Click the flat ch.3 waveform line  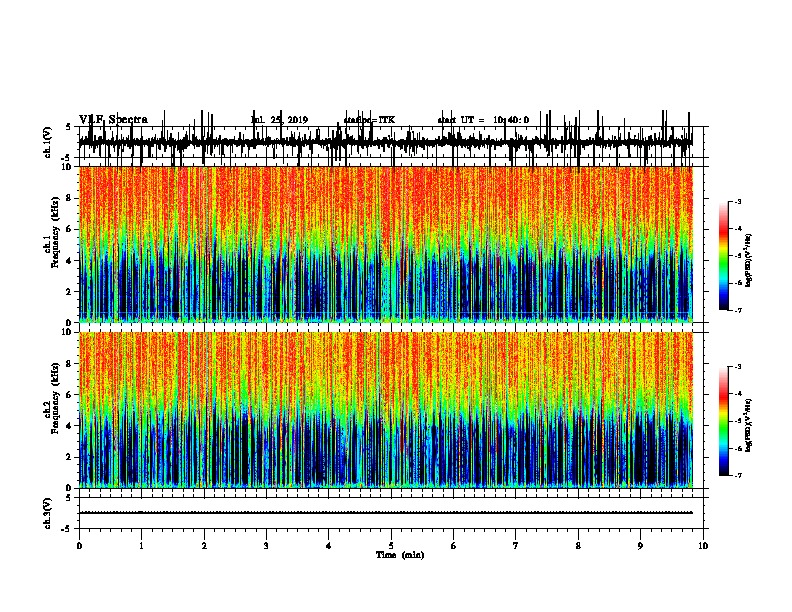(386, 513)
